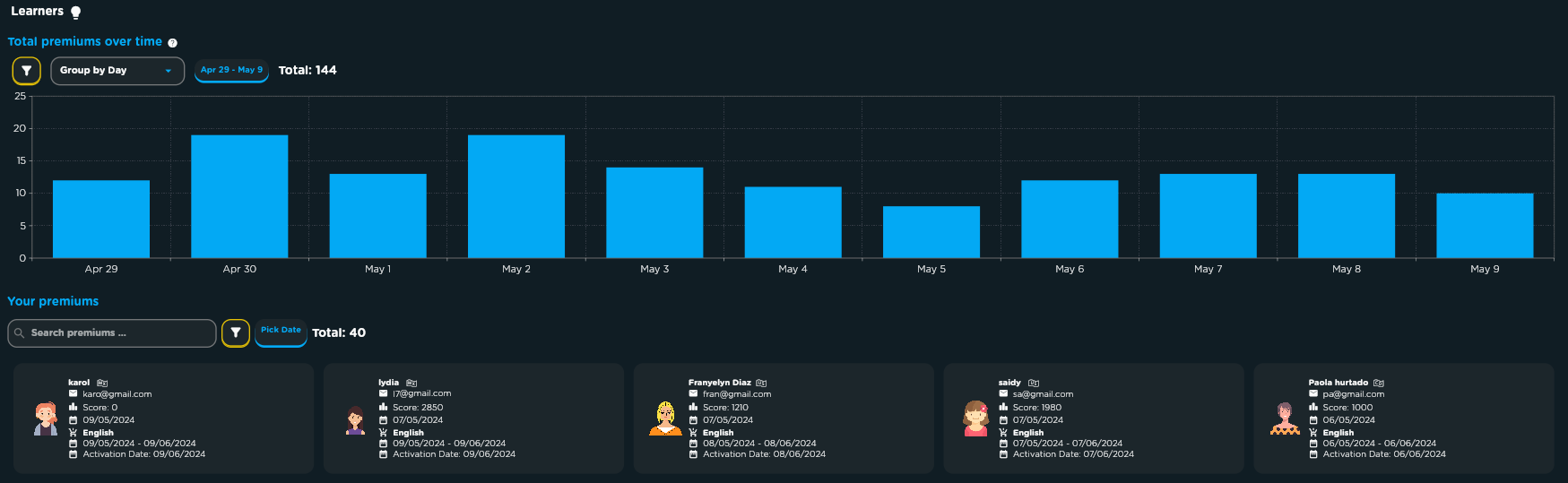The width and height of the screenshot is (1568, 483).
Task: Open saidy's learner card avatar
Action: click(975, 418)
